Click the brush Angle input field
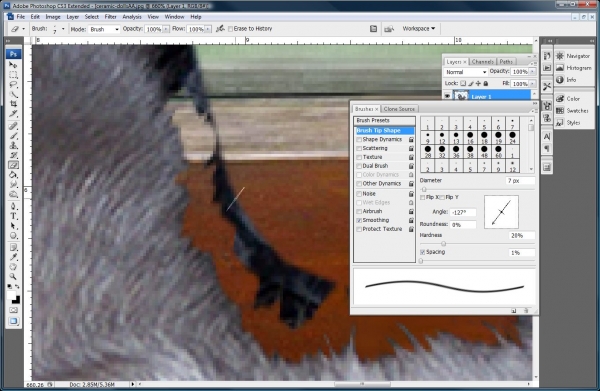 tap(463, 212)
